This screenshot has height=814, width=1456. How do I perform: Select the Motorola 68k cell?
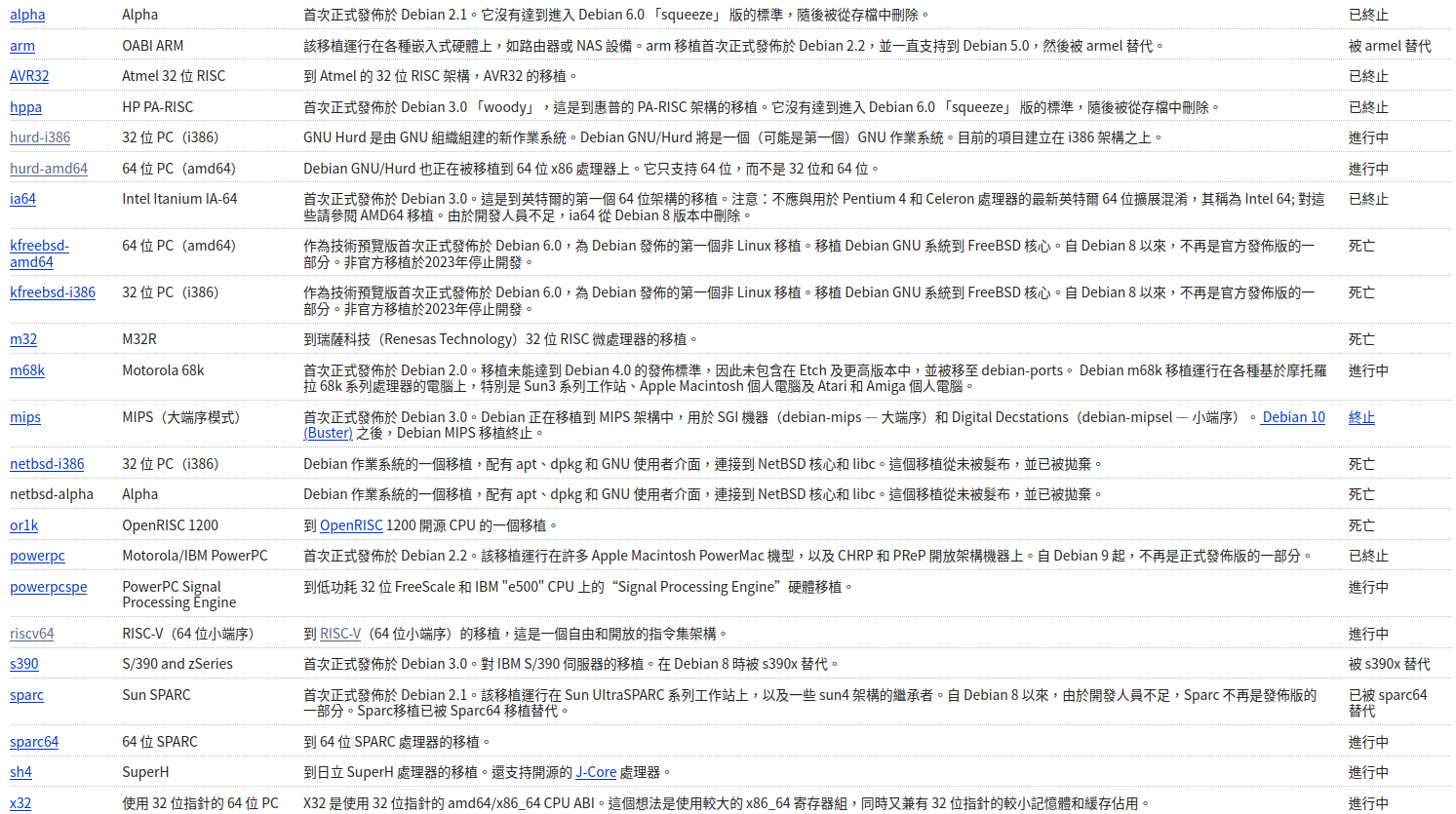click(164, 370)
